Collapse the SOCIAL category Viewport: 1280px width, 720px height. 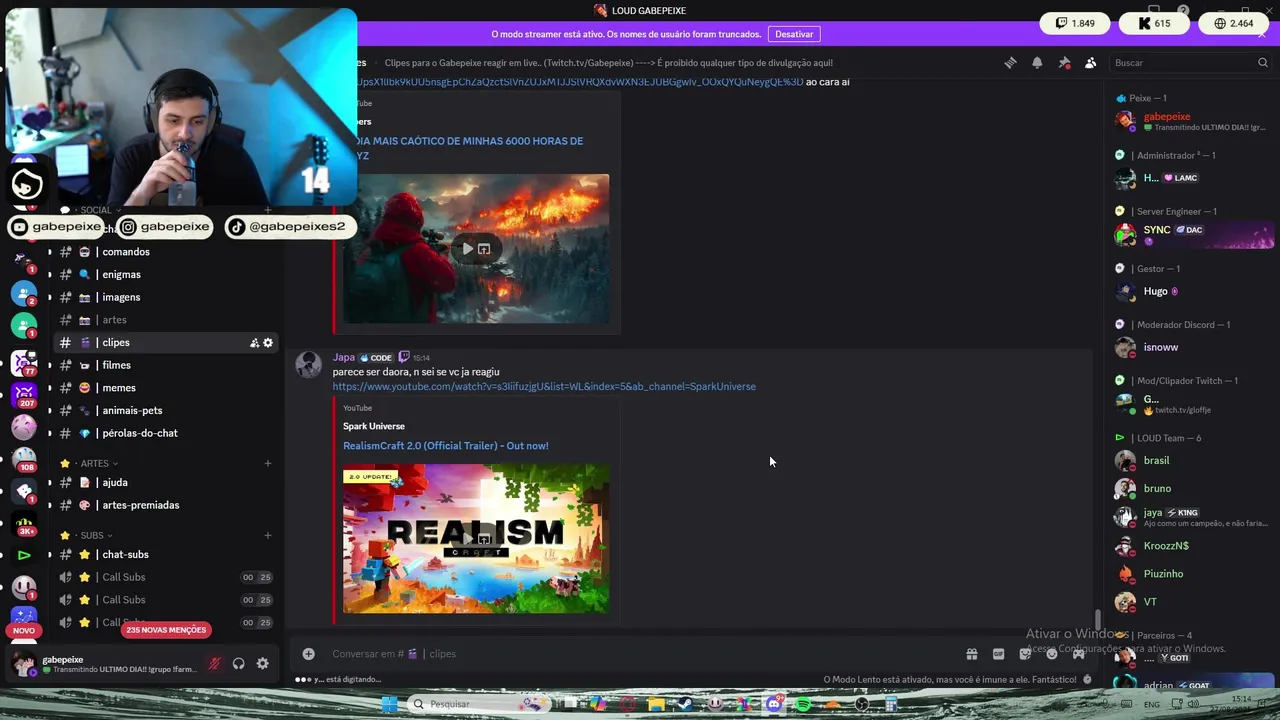92,210
